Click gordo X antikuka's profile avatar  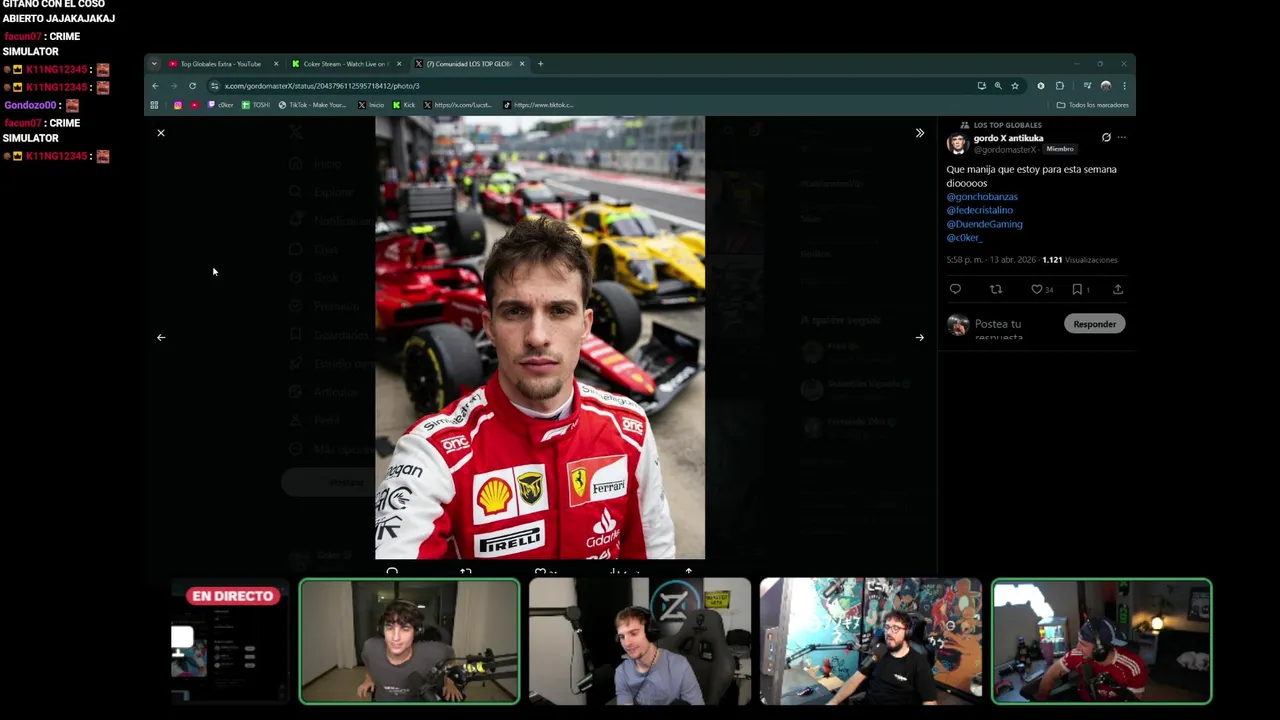pyautogui.click(x=957, y=144)
